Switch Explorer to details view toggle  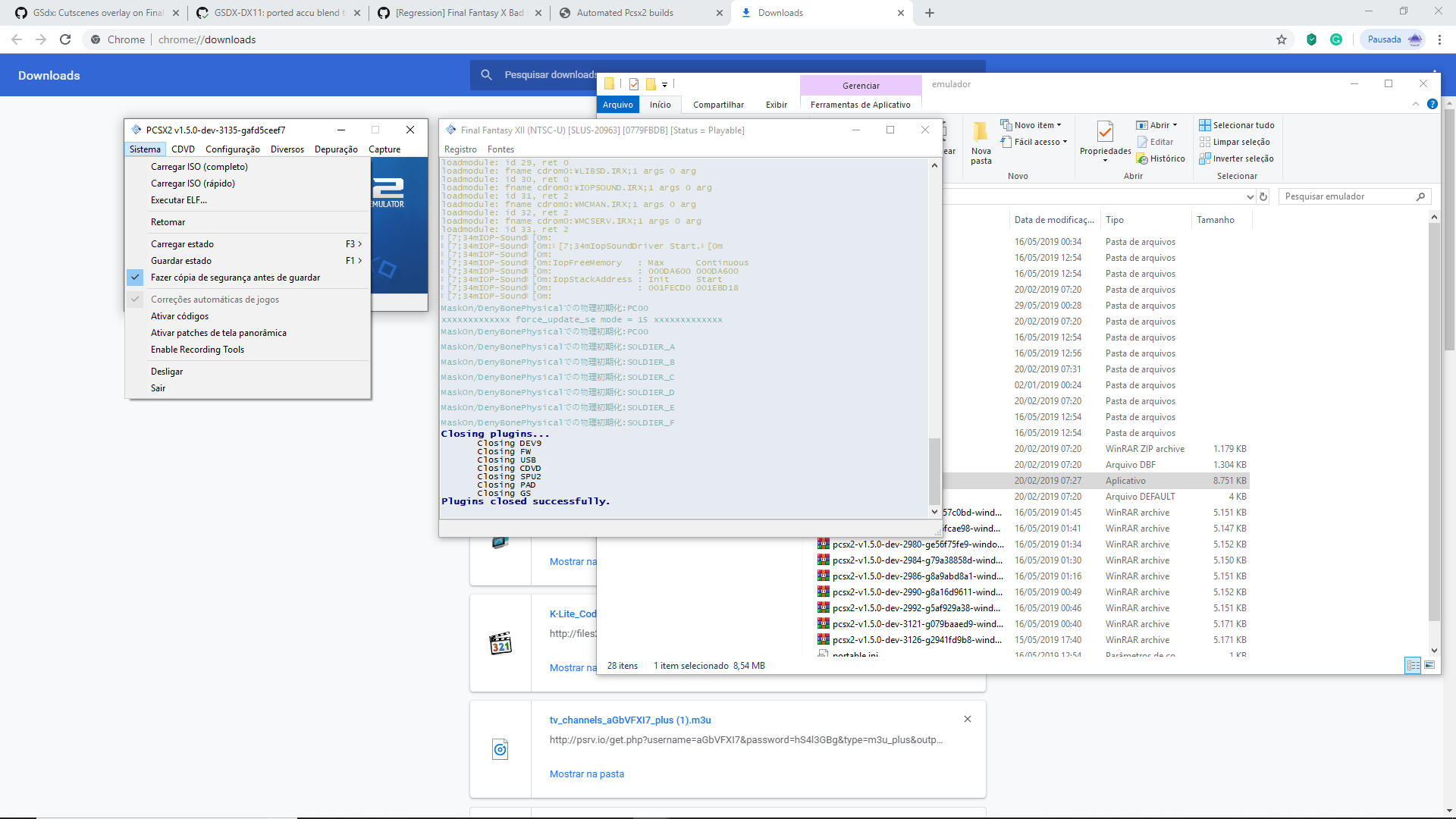coord(1413,665)
